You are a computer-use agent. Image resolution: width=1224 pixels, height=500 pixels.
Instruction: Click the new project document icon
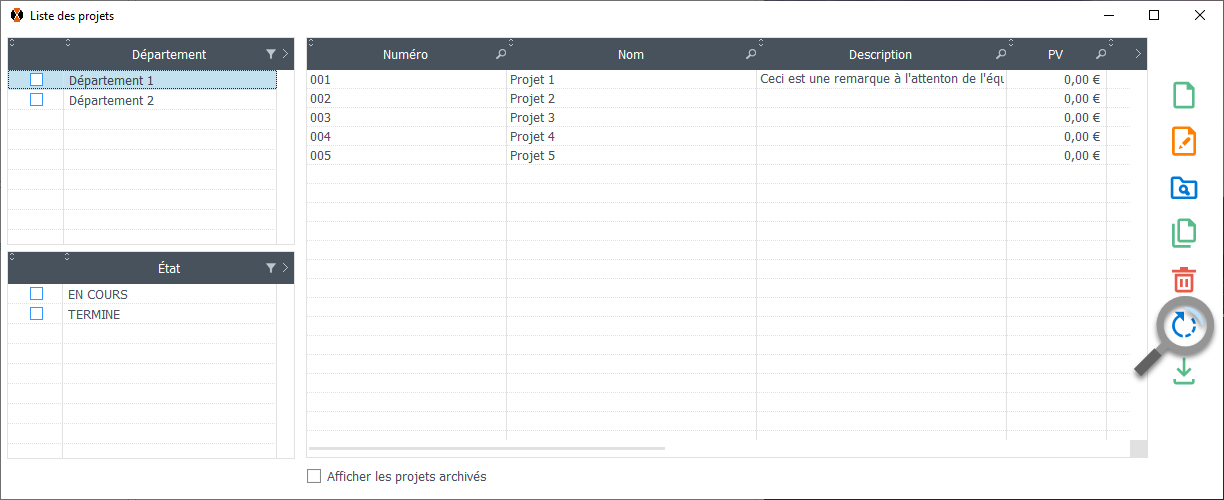coord(1183,95)
